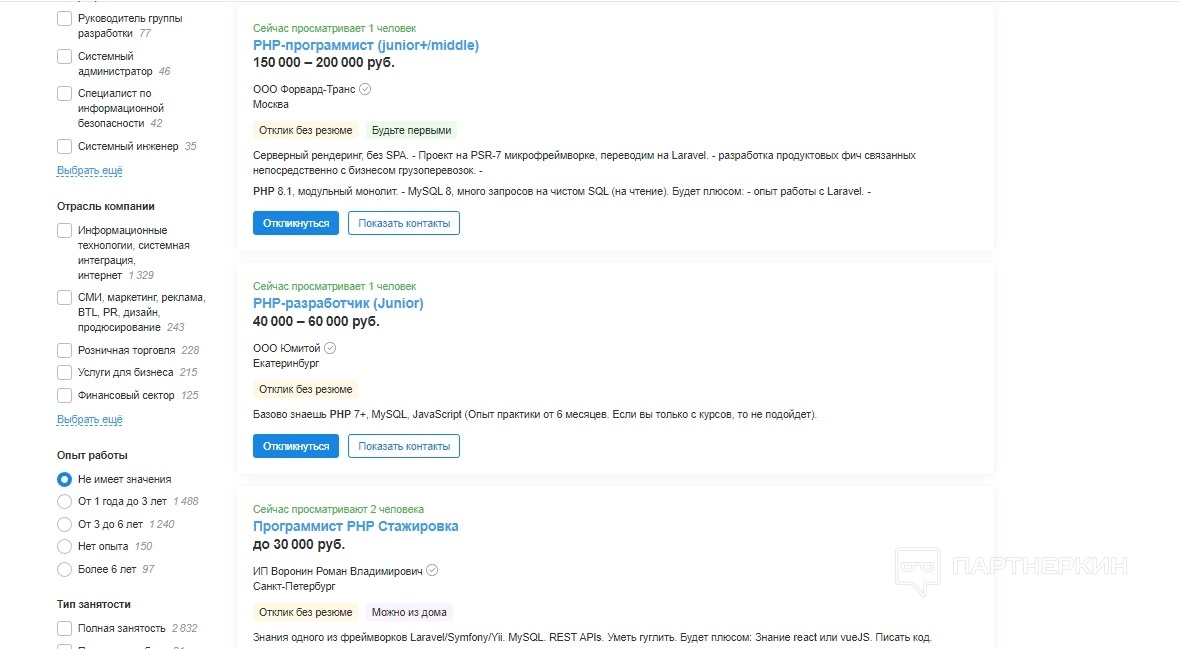The width and height of the screenshot is (1179, 649).
Task: Open the PHP-программист (junior+/middle) vacancy
Action: pyautogui.click(x=366, y=45)
